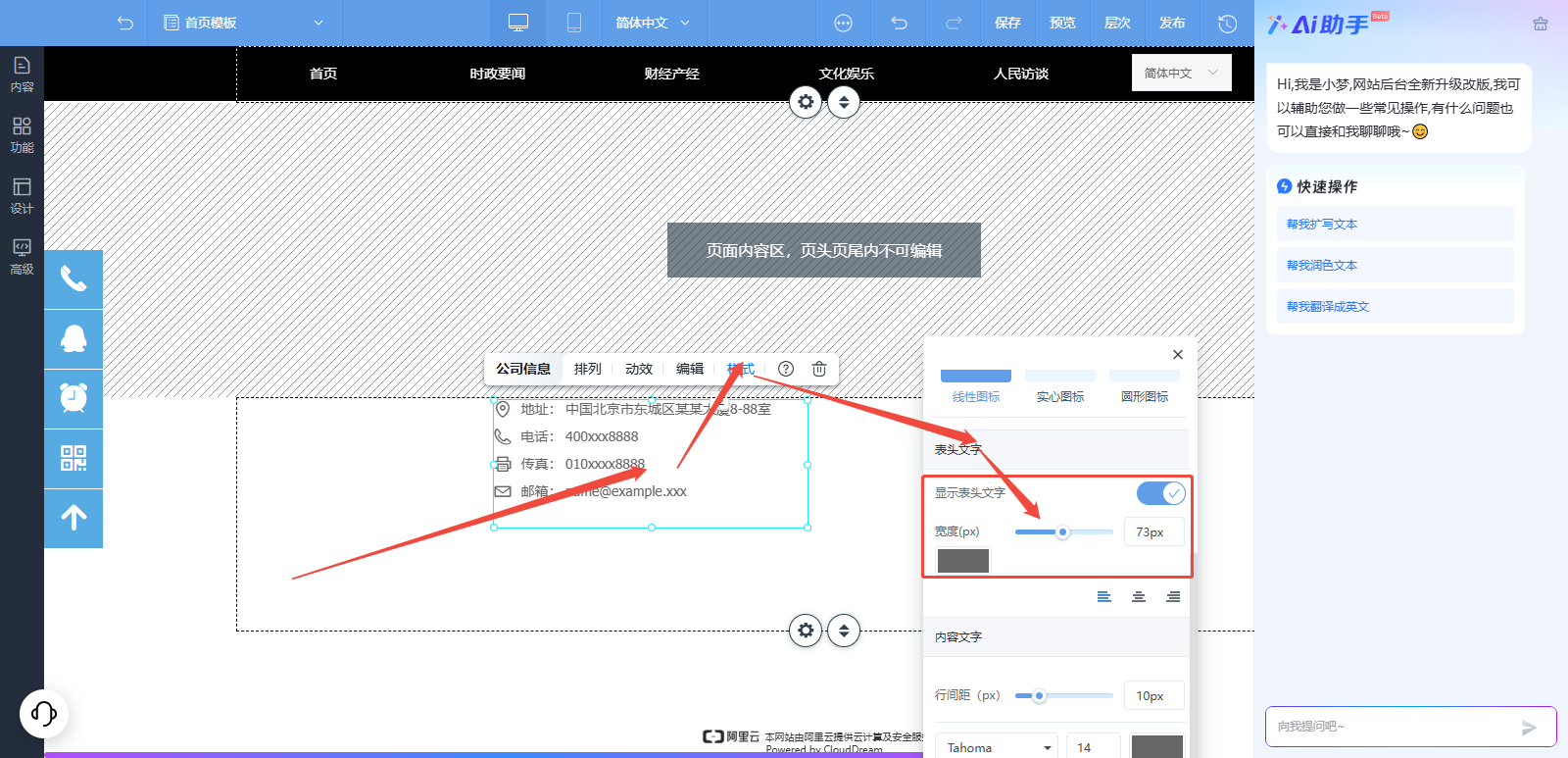
Task: Choose the 实心图标 icon style
Action: click(x=1060, y=386)
